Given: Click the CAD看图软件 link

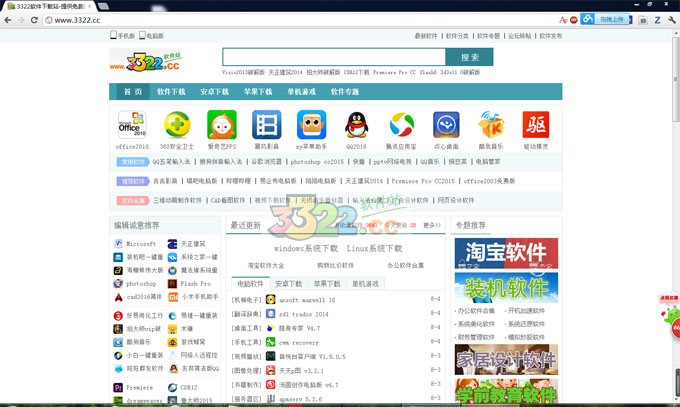Looking at the screenshot, I should (228, 200).
